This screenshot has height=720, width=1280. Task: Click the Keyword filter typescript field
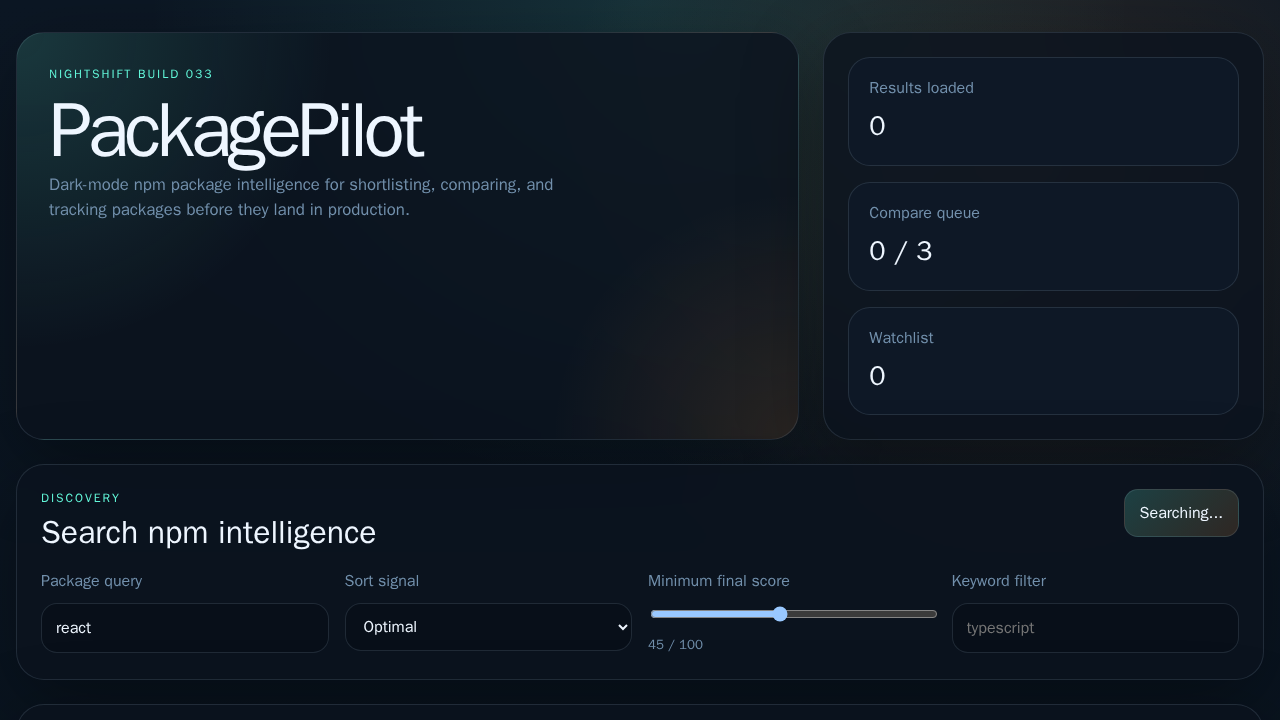click(x=1095, y=628)
